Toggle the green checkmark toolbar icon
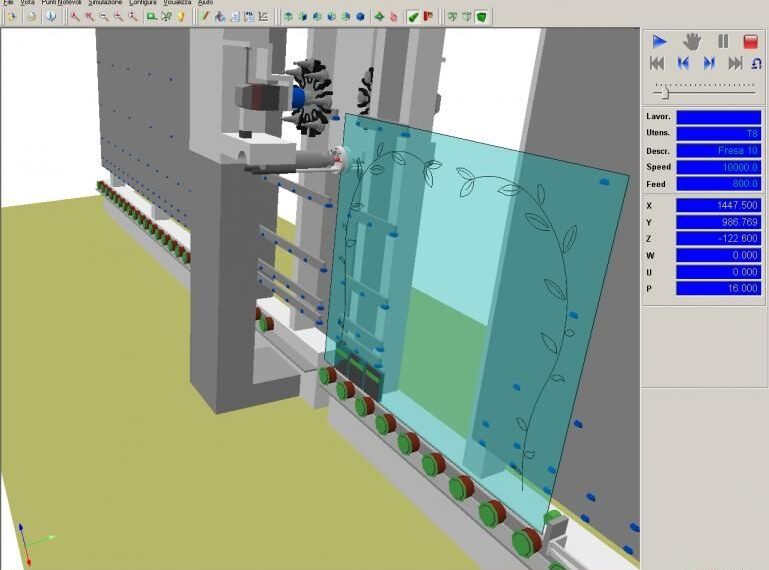Screen dimensions: 769x570 tap(413, 17)
